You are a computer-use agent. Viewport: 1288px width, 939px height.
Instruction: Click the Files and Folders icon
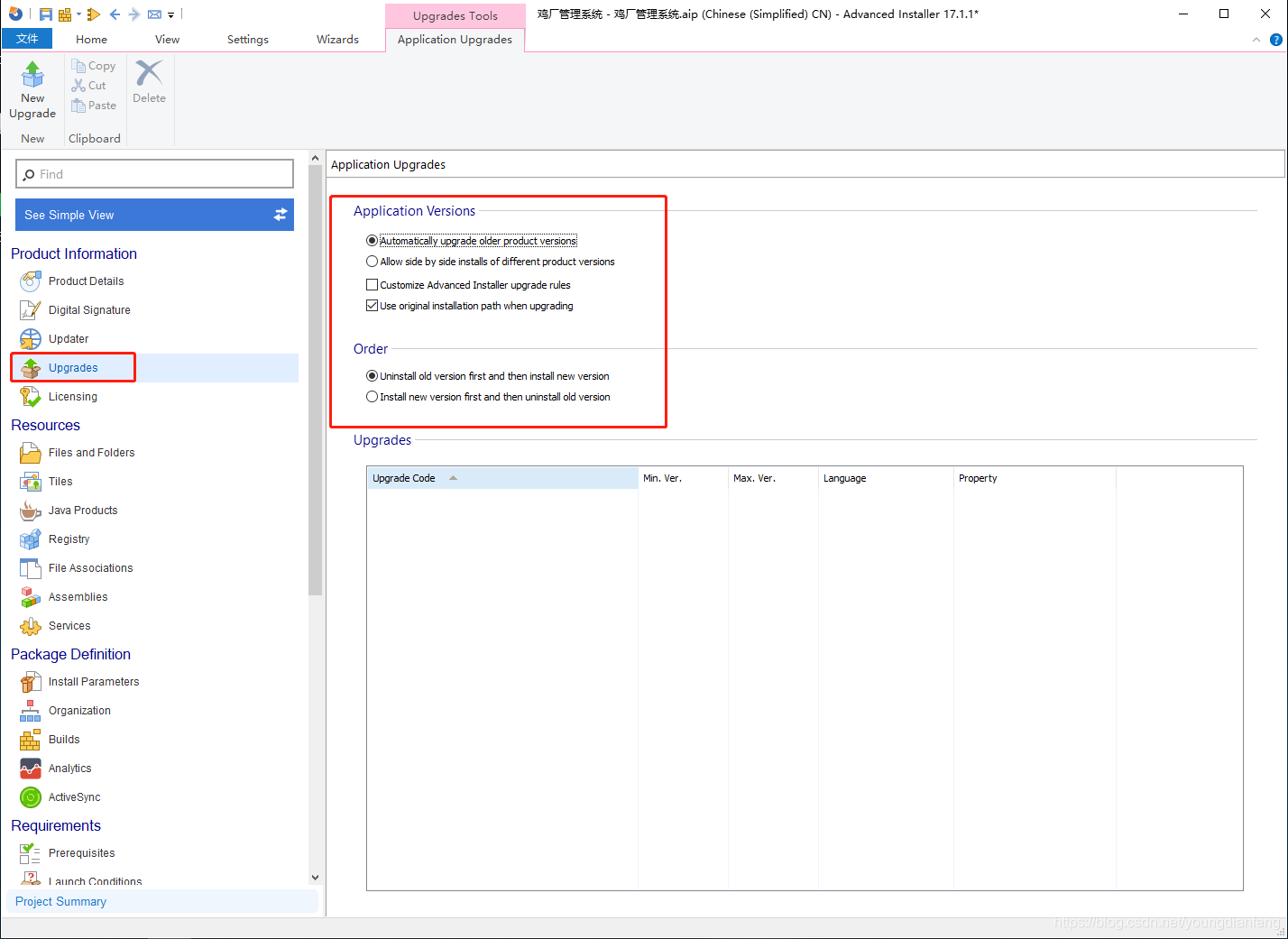coord(31,453)
